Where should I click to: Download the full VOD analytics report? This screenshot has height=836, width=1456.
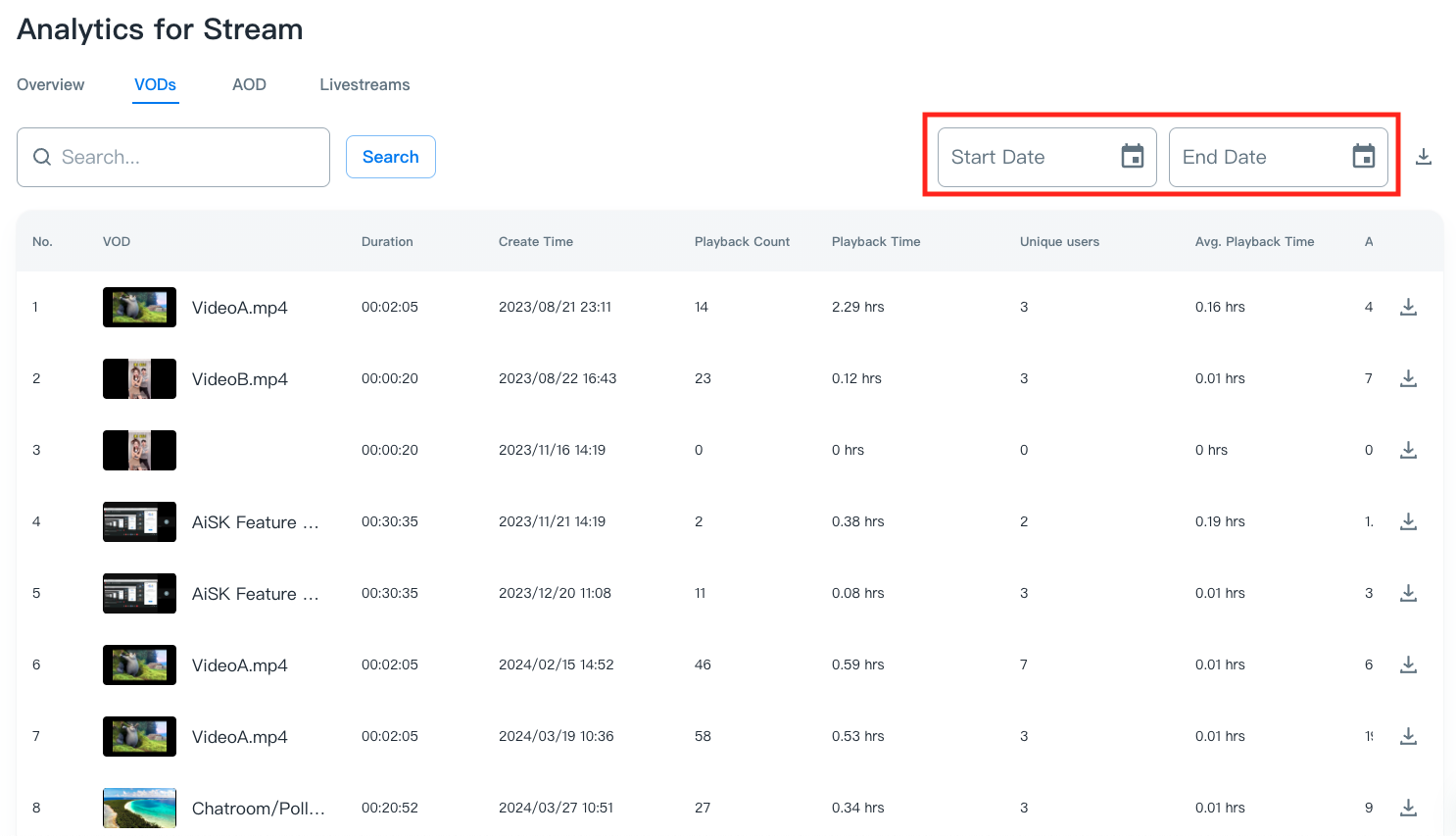click(x=1424, y=157)
